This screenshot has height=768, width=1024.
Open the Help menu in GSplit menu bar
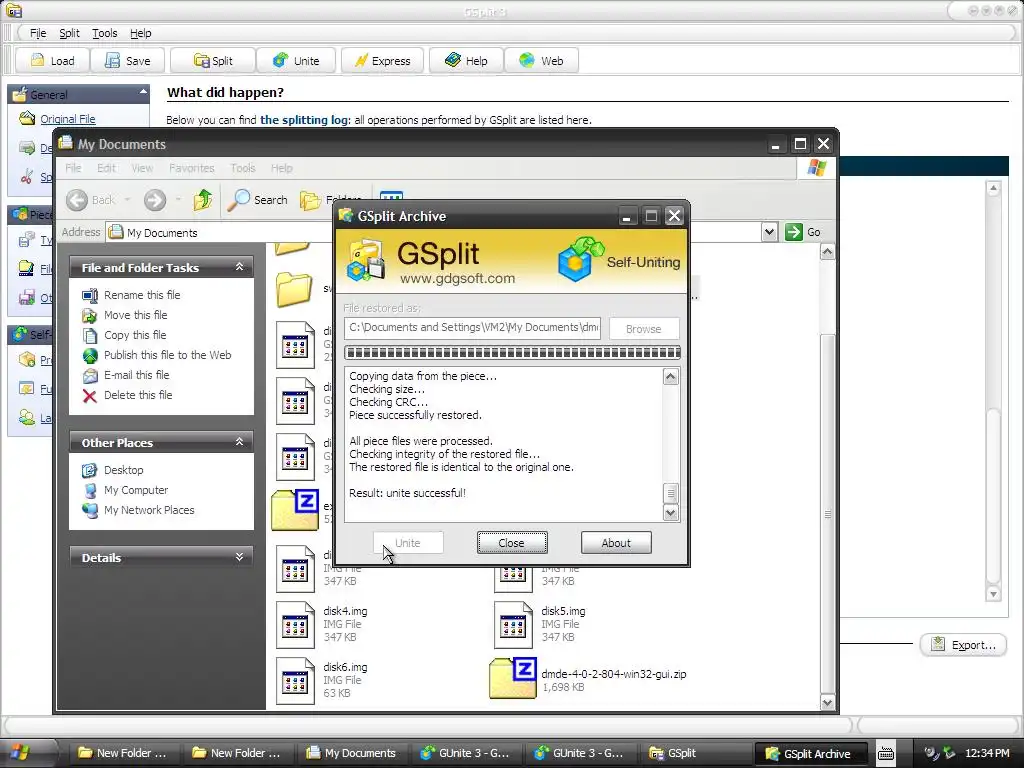140,33
